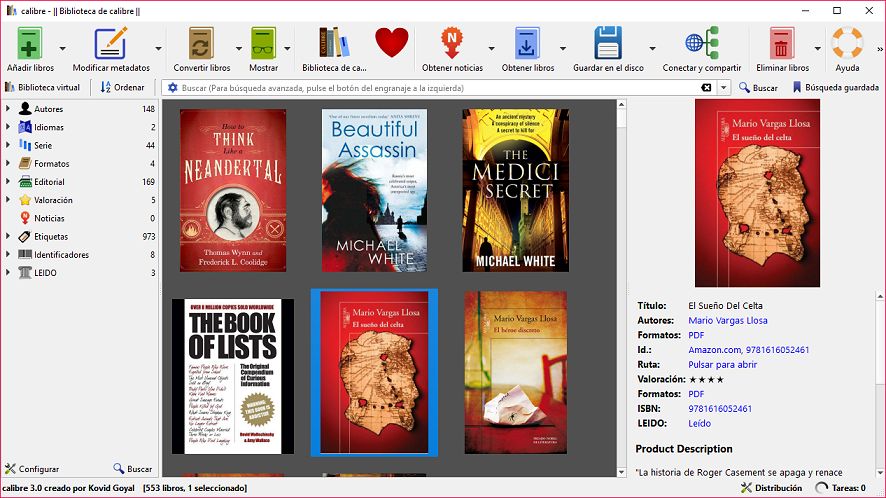Open Biblioteca virtual menu
The height and width of the screenshot is (498, 886).
(42, 87)
